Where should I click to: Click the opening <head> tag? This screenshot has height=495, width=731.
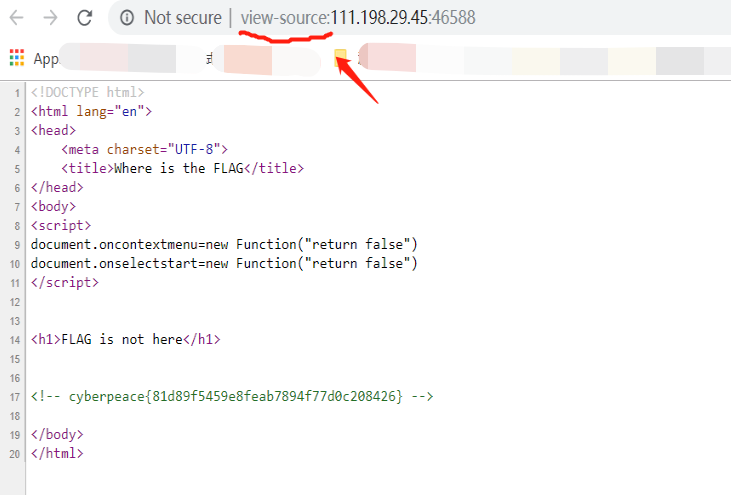[x=54, y=131]
